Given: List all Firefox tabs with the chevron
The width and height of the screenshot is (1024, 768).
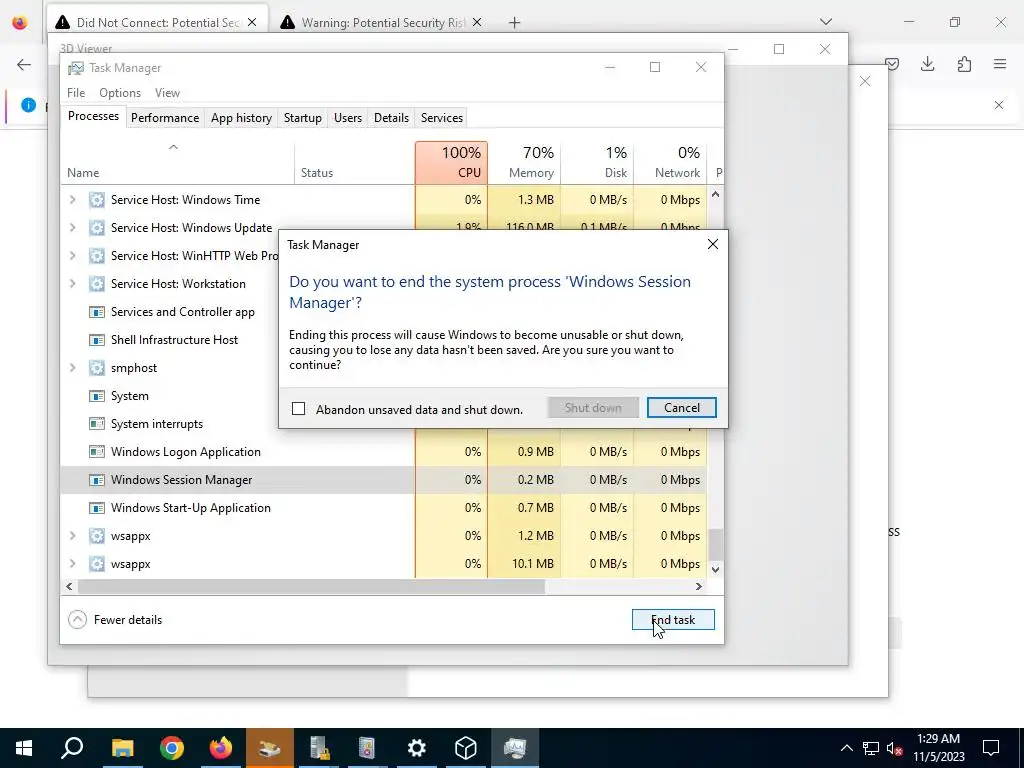Looking at the screenshot, I should [x=826, y=22].
